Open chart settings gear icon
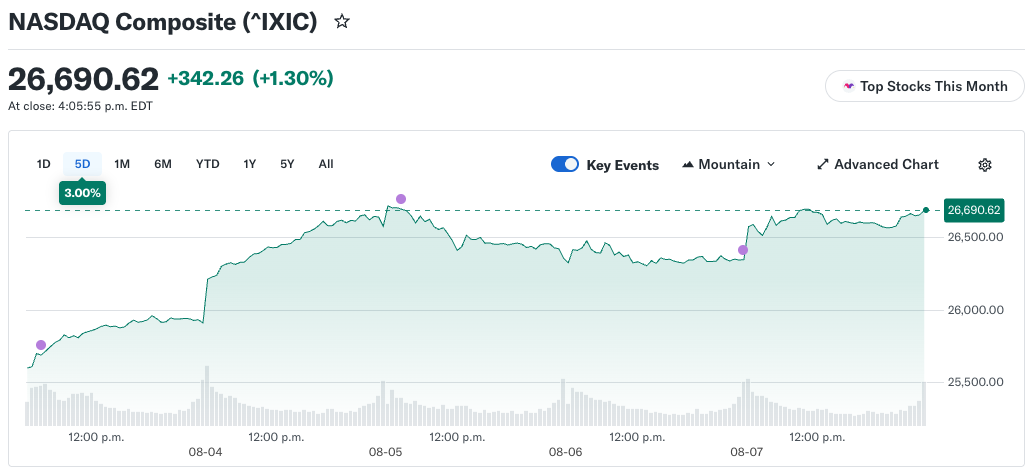 click(985, 165)
